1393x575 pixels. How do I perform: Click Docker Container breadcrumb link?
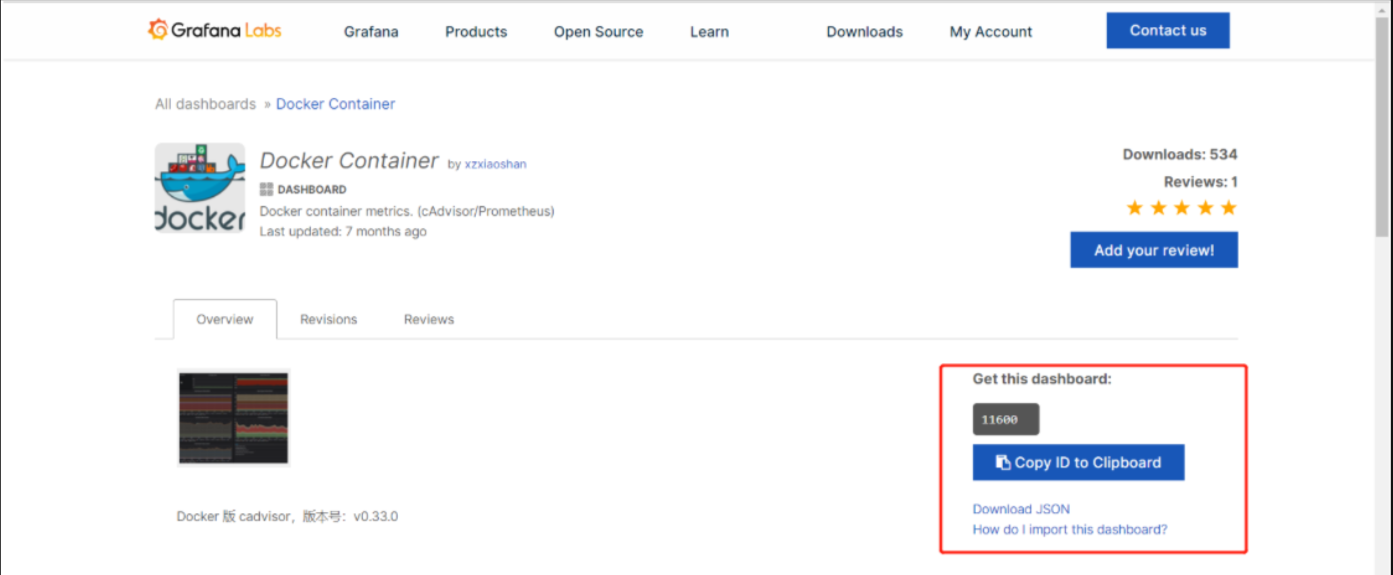tap(335, 104)
